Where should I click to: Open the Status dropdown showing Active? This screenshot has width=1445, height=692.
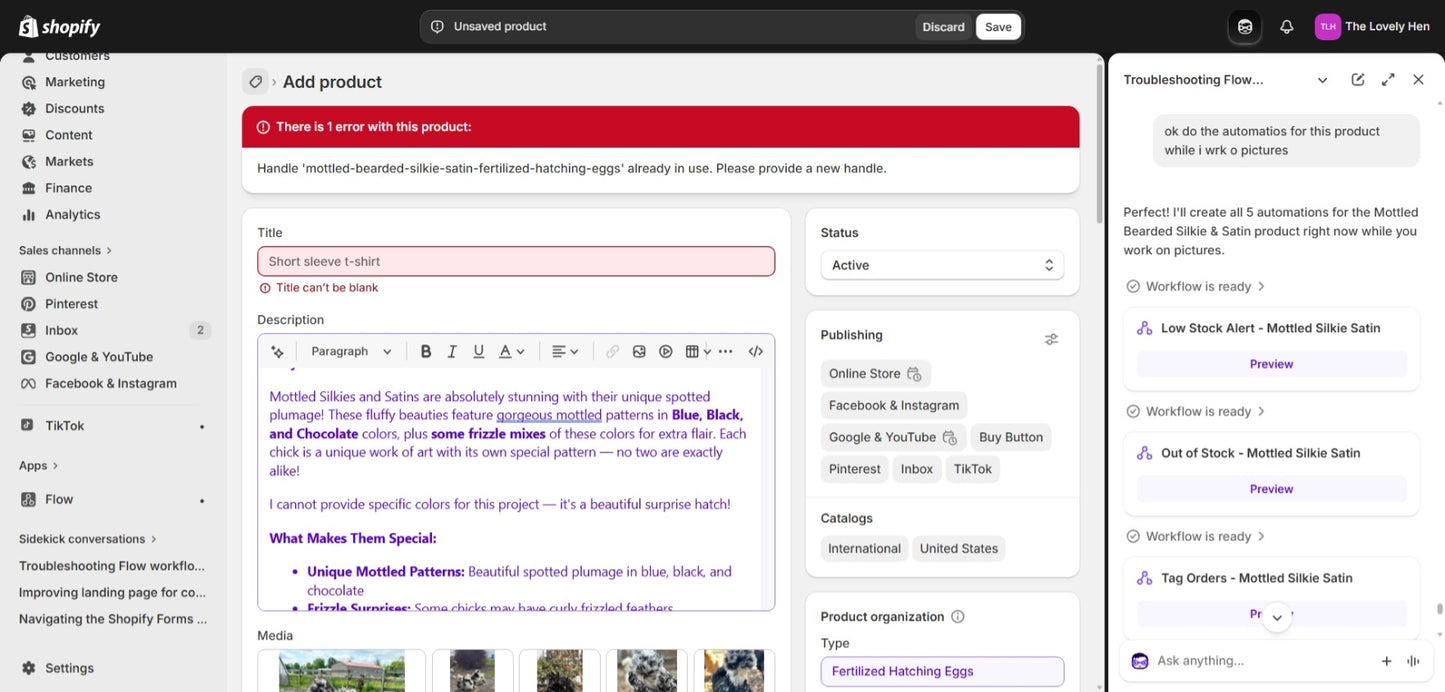tap(942, 265)
